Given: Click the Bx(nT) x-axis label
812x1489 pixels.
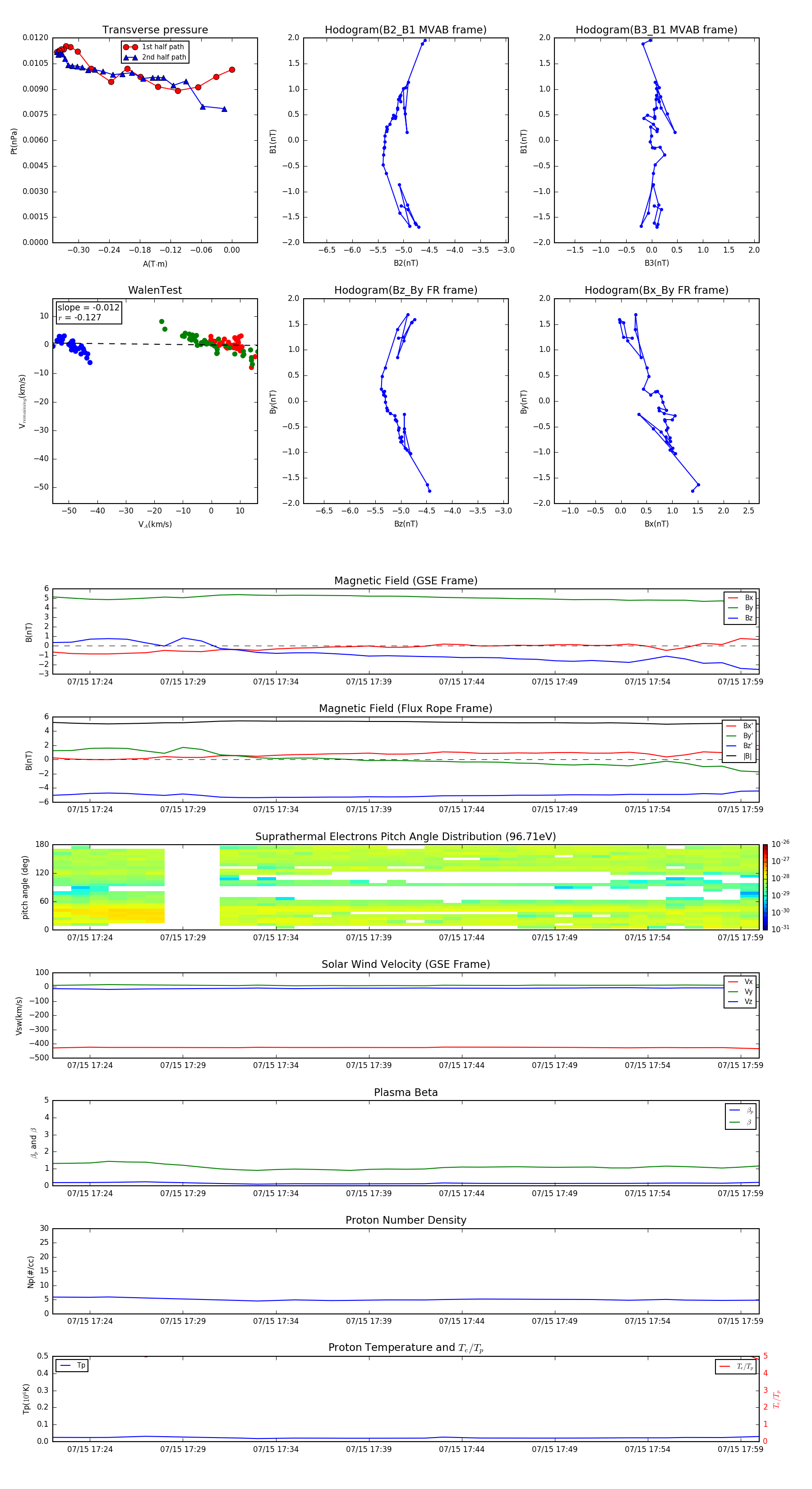Looking at the screenshot, I should tap(656, 524).
